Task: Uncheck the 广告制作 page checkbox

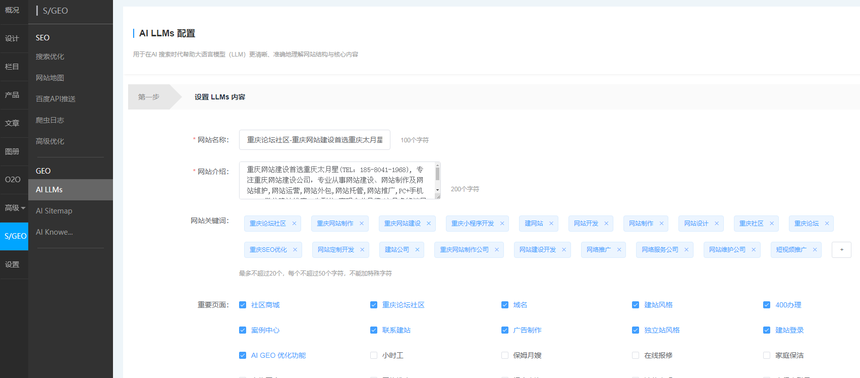Action: click(505, 330)
